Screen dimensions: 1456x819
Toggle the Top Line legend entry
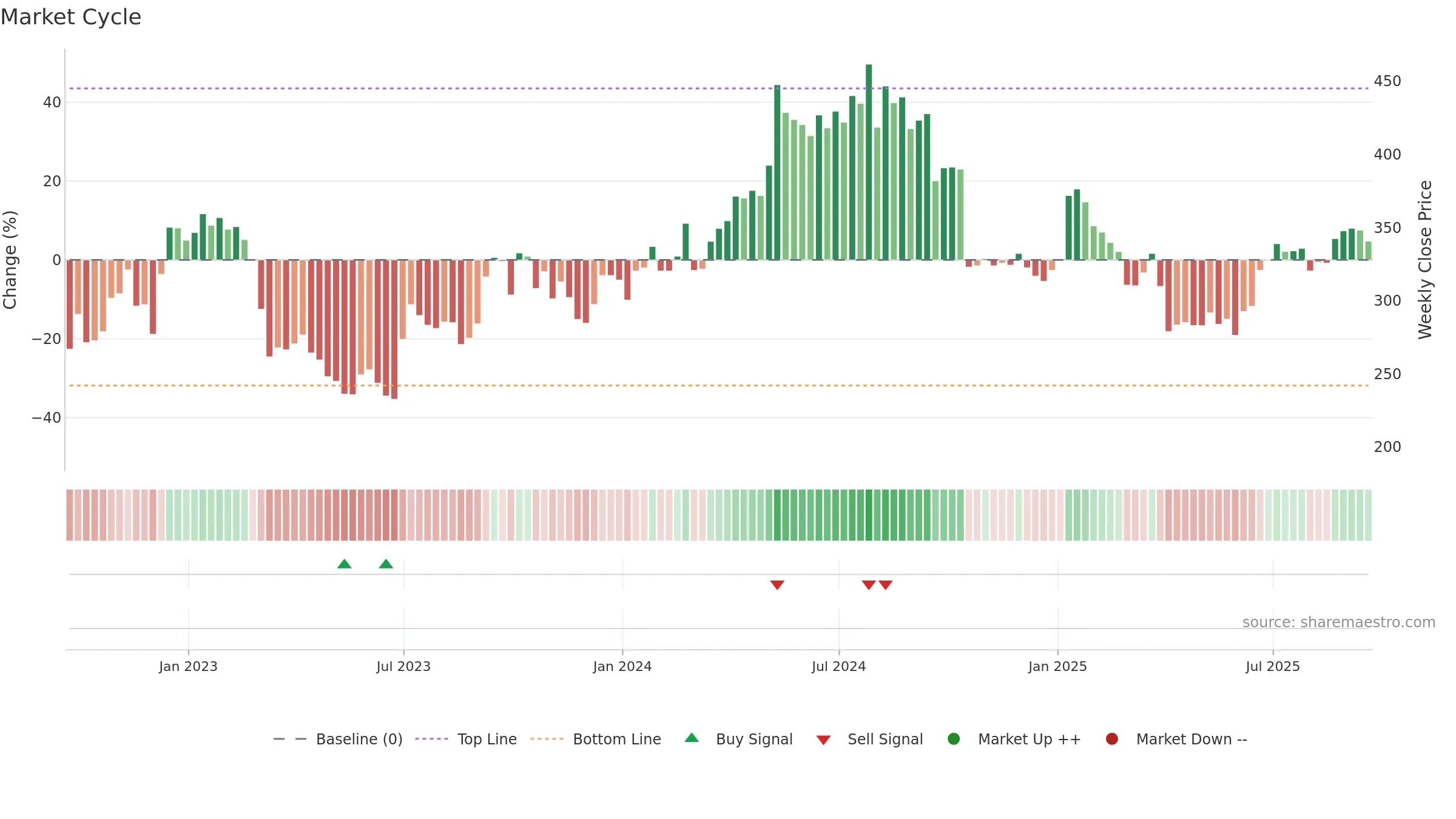point(466,739)
